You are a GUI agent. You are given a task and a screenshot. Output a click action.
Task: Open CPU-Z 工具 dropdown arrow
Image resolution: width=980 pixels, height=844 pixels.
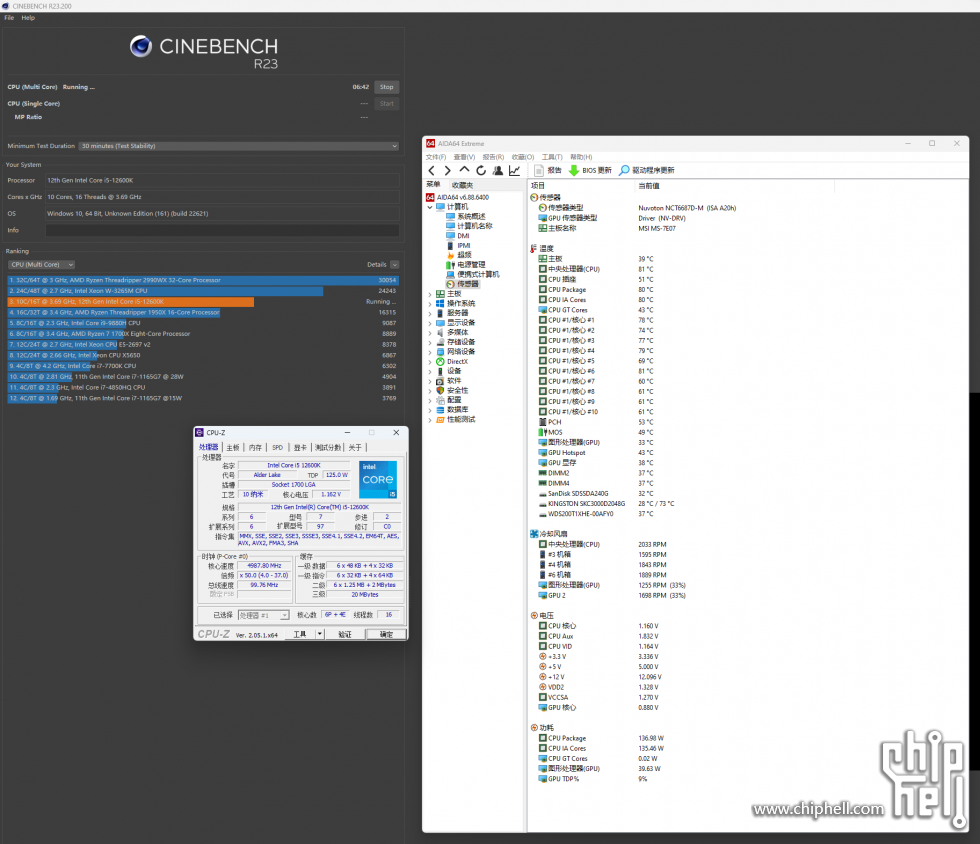coord(319,634)
